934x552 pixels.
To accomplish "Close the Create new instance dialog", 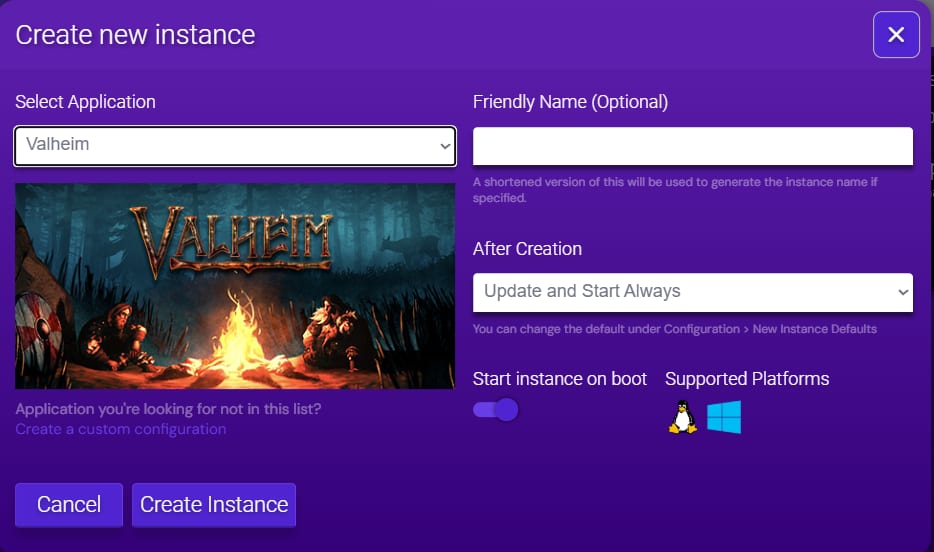I will [x=895, y=35].
